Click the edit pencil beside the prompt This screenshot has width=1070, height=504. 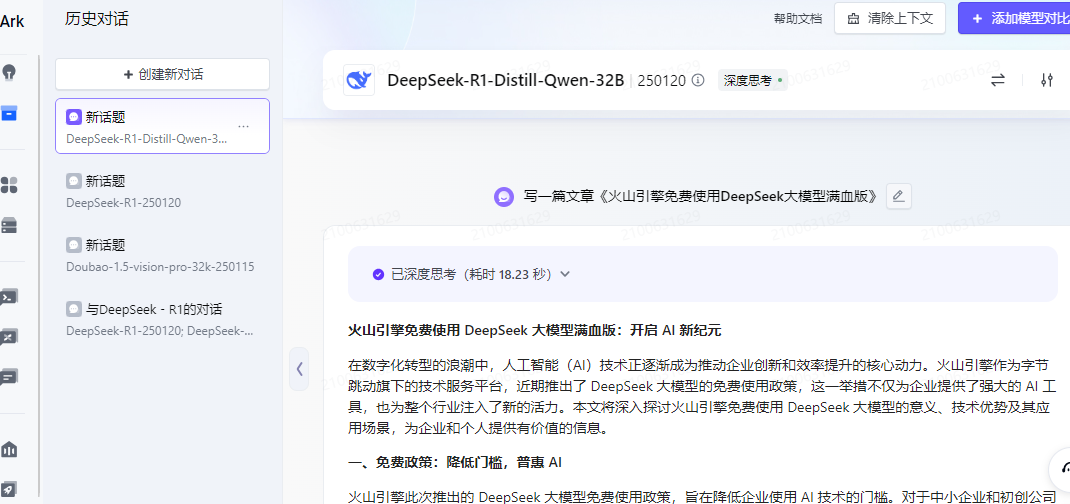point(899,196)
